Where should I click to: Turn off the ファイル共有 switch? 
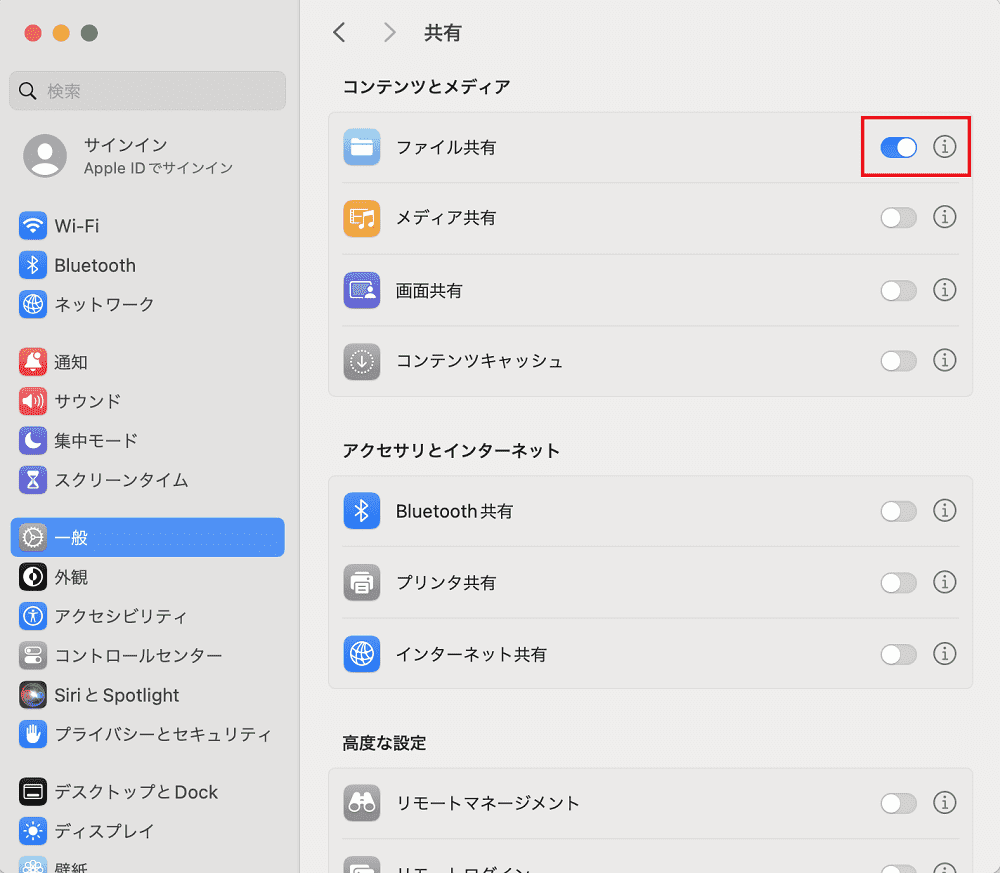coord(899,147)
